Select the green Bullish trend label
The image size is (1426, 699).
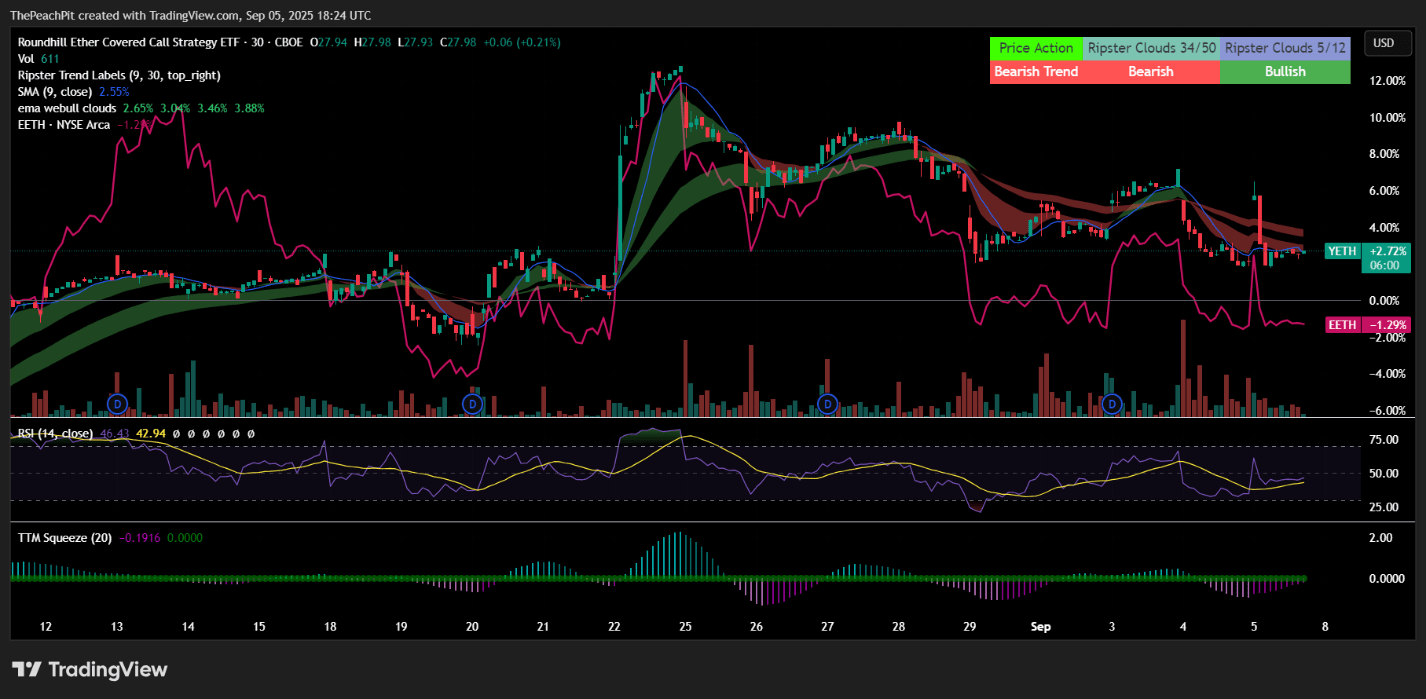pos(1285,71)
